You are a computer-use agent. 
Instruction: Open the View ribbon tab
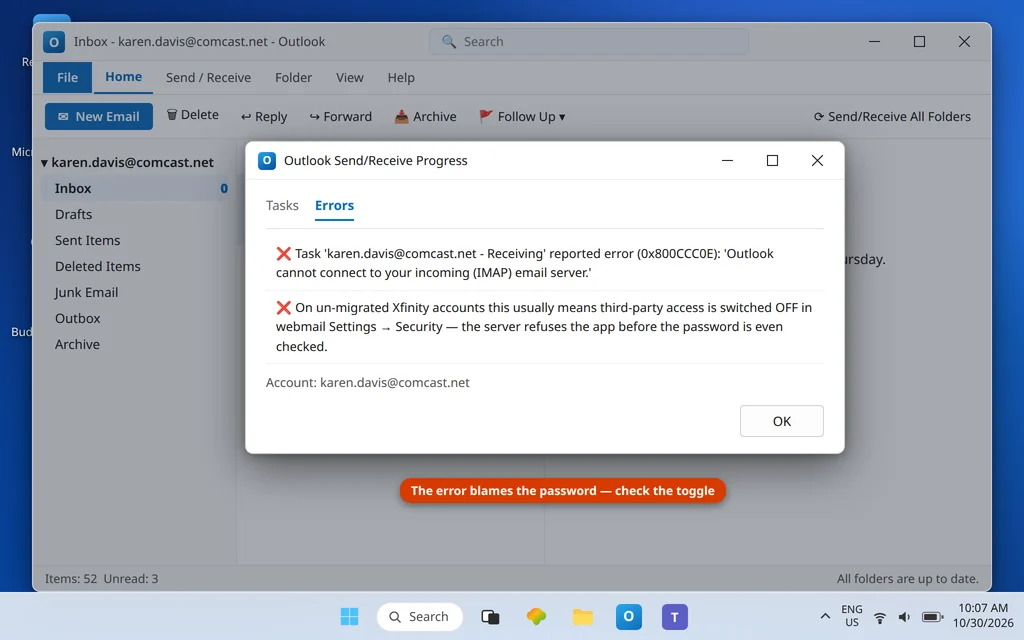(349, 78)
